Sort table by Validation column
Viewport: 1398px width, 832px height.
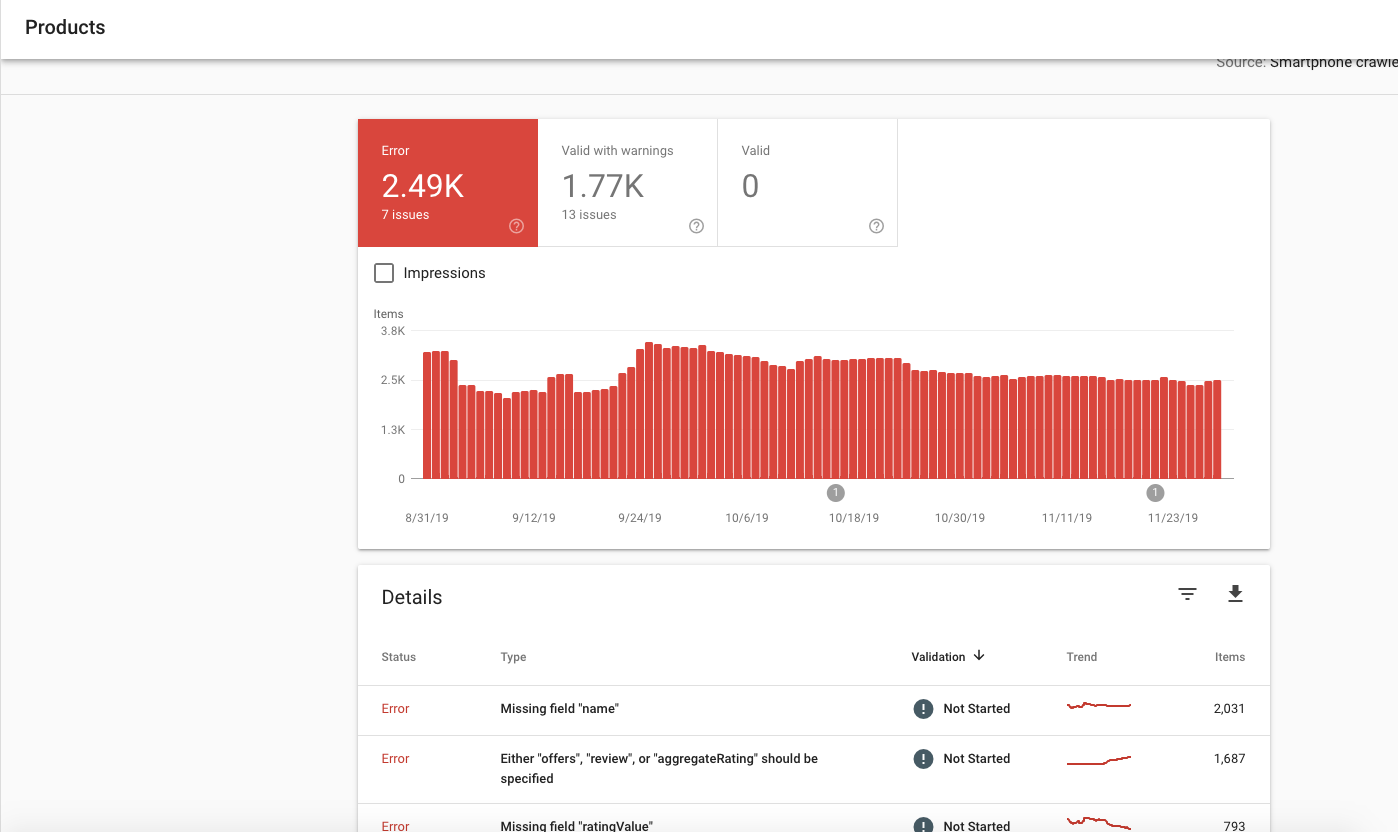click(x=938, y=657)
